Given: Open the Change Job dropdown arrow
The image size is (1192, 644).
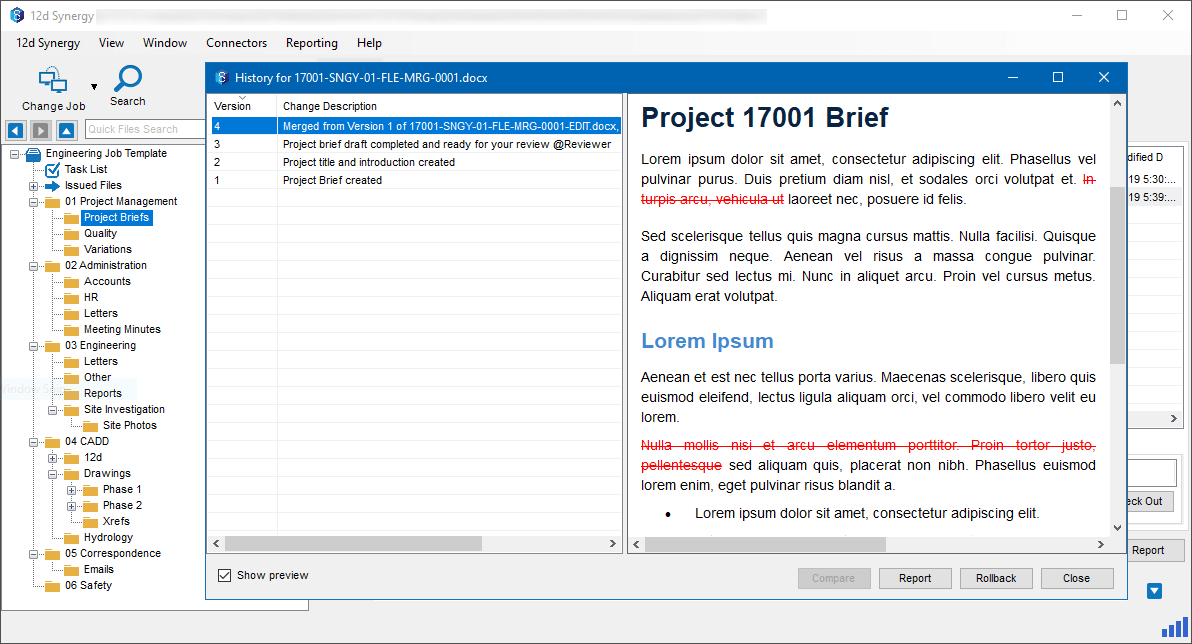Looking at the screenshot, I should click(x=94, y=87).
